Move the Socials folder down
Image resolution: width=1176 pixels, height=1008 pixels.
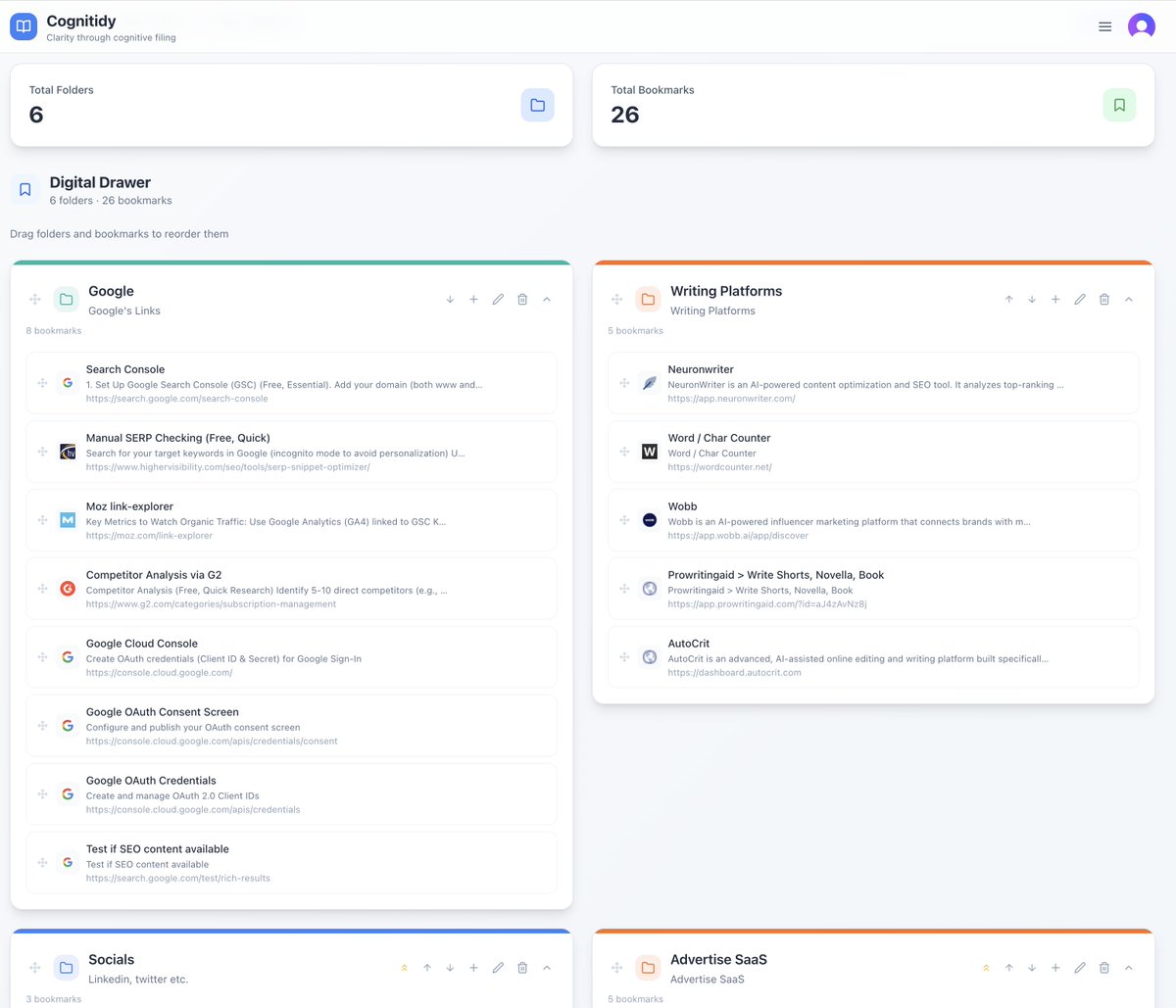click(x=450, y=968)
